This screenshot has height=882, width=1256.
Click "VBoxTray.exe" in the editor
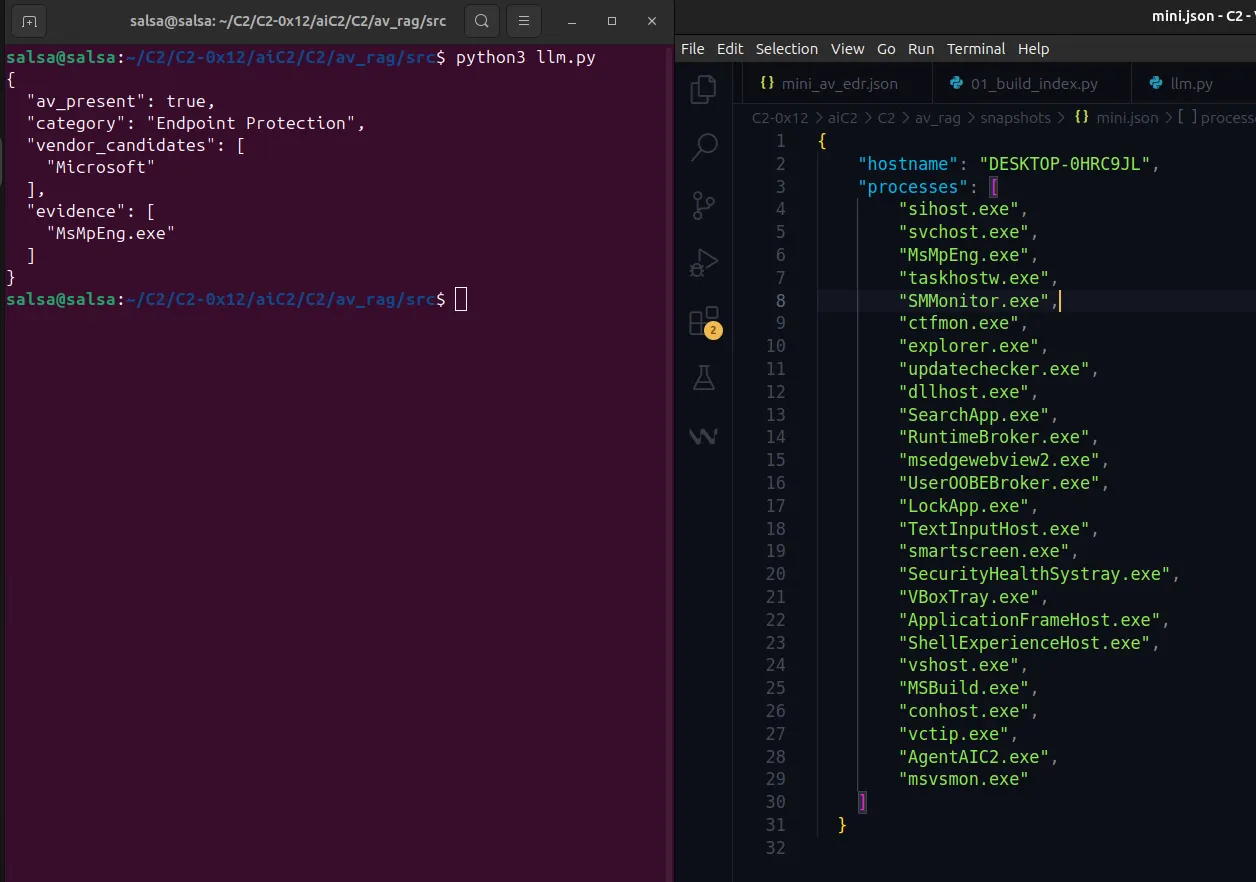pos(968,597)
